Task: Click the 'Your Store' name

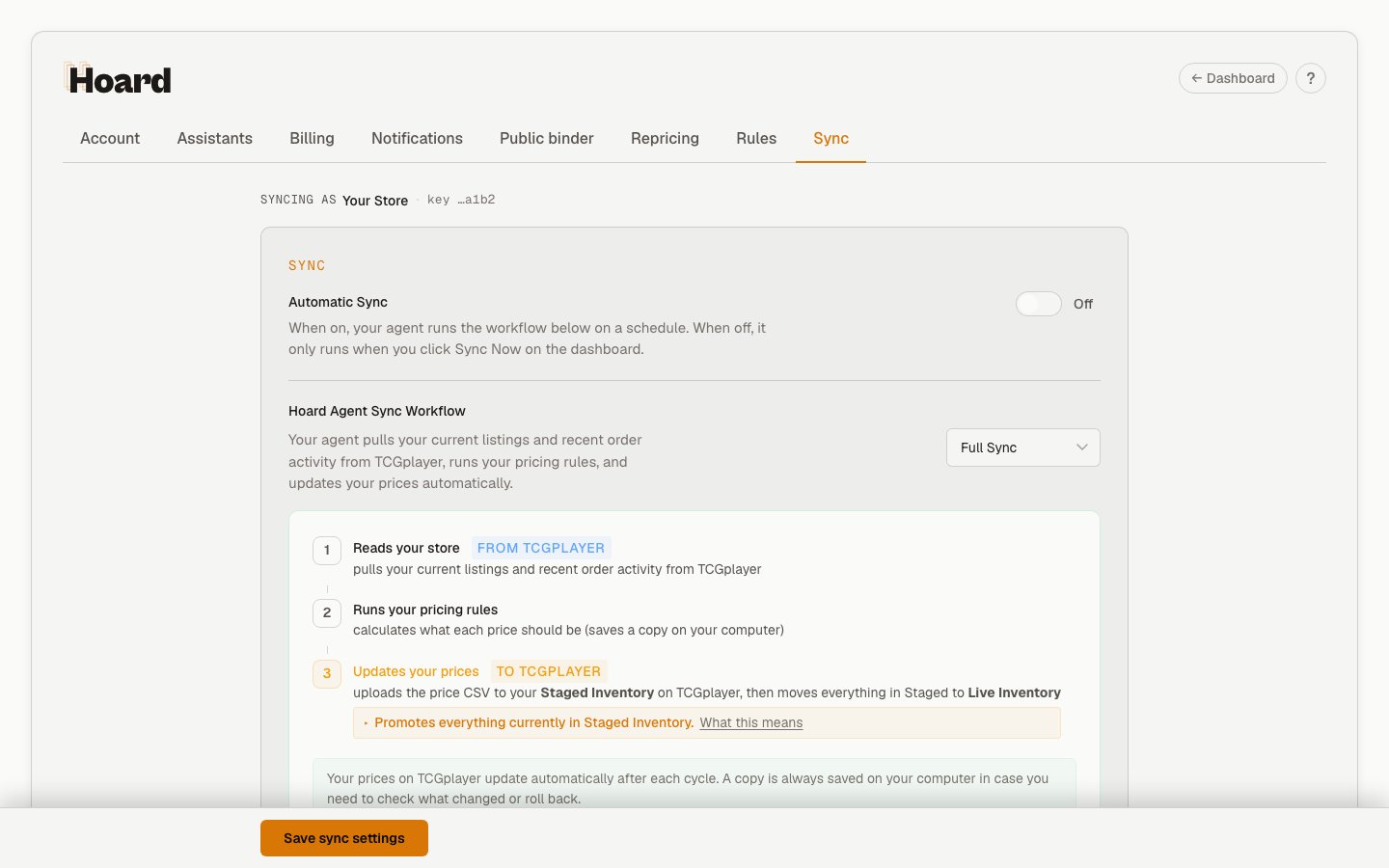Action: tap(375, 201)
